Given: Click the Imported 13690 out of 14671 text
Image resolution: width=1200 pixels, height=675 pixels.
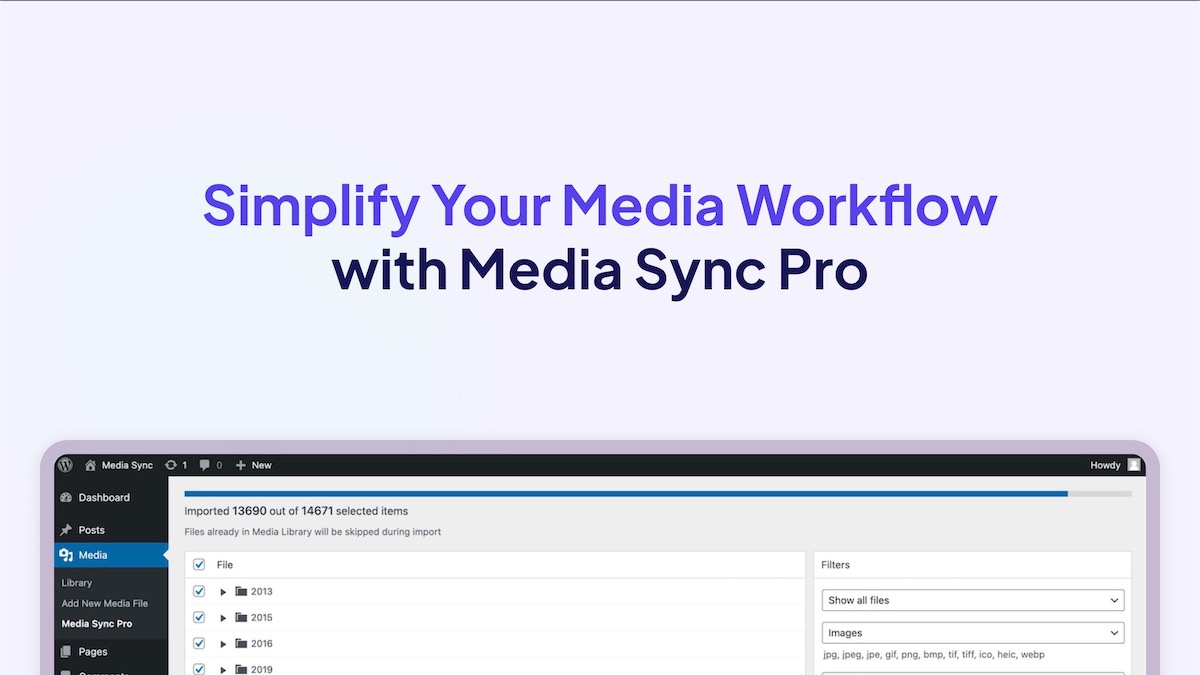Looking at the screenshot, I should tap(296, 511).
